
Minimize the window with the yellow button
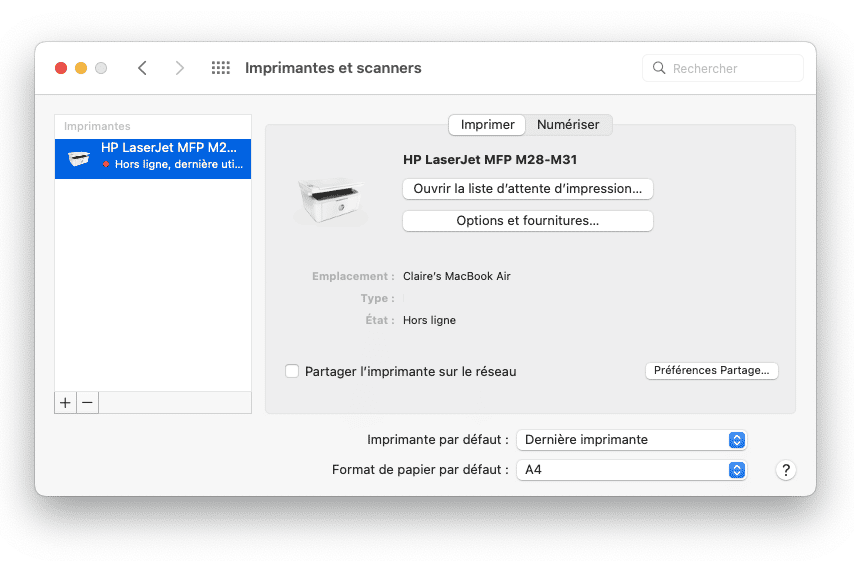(81, 68)
